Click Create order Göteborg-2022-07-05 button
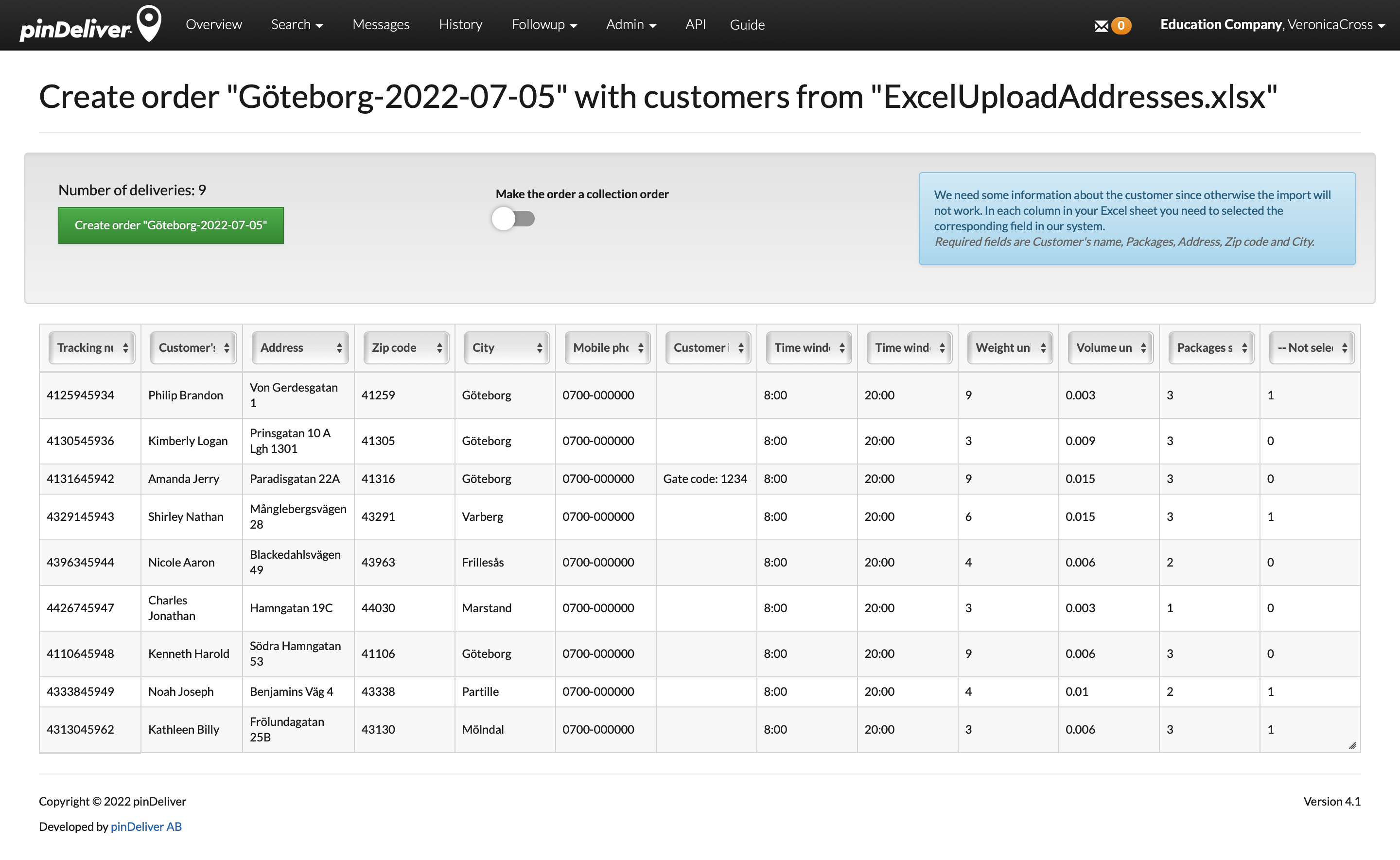The height and width of the screenshot is (860, 1400). pos(171,224)
